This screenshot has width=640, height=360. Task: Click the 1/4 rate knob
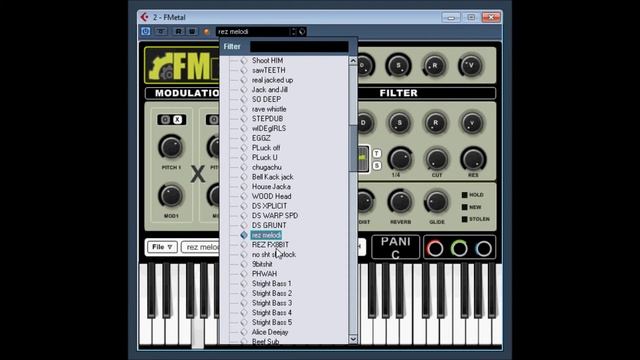pos(400,159)
